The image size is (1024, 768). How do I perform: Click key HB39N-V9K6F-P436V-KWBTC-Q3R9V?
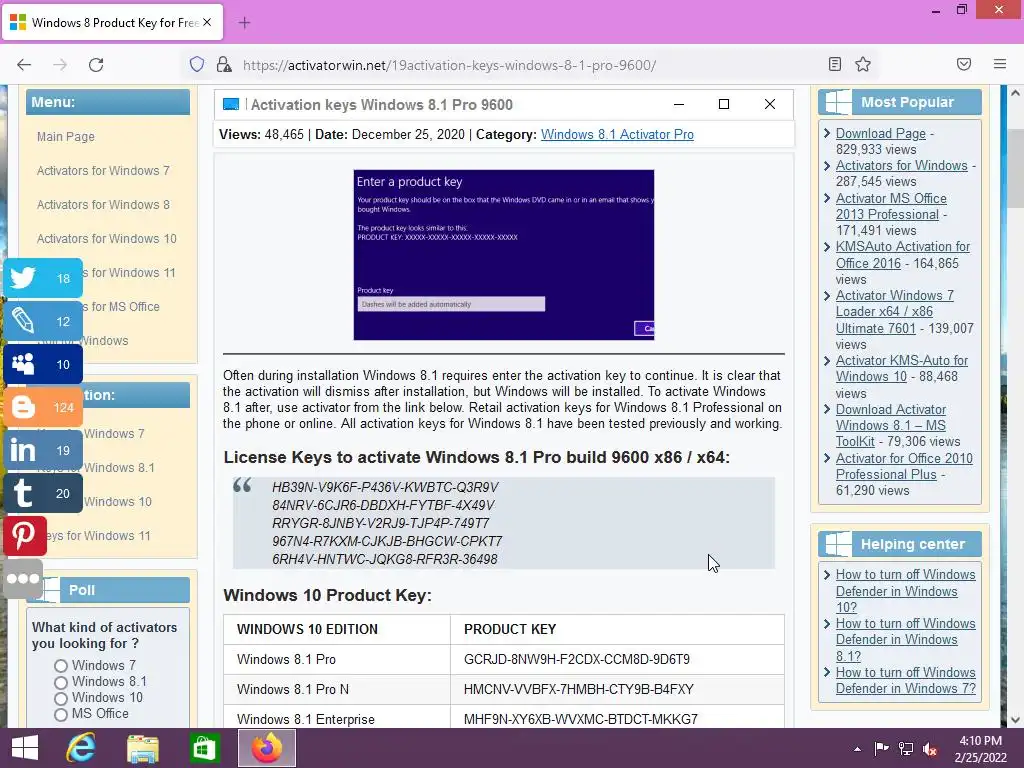coord(385,487)
